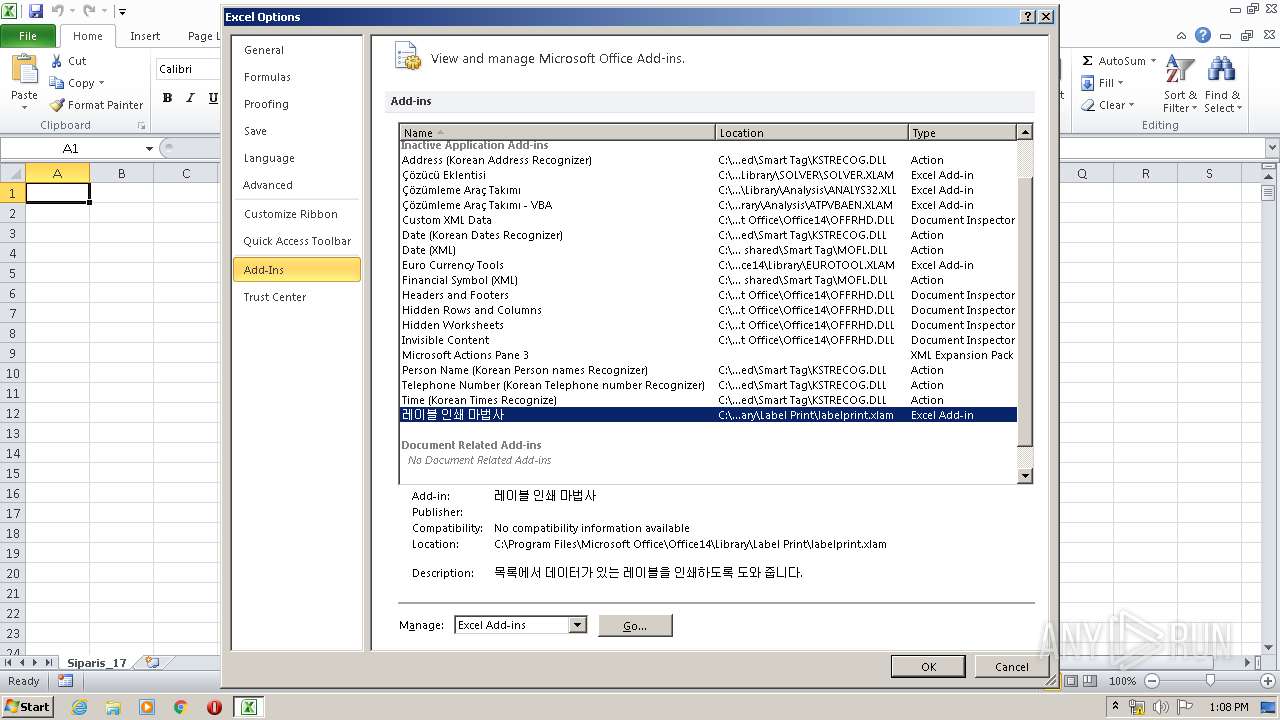The height and width of the screenshot is (720, 1280).
Task: Select the Euro Currency Tools add-in row
Action: pyautogui.click(x=708, y=265)
